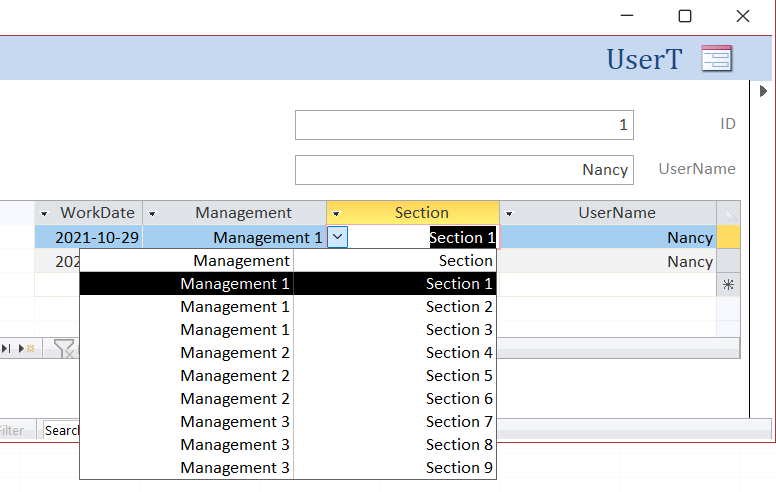Click the UserName text field containing Nancy
This screenshot has height=492, width=776.
tap(463, 170)
